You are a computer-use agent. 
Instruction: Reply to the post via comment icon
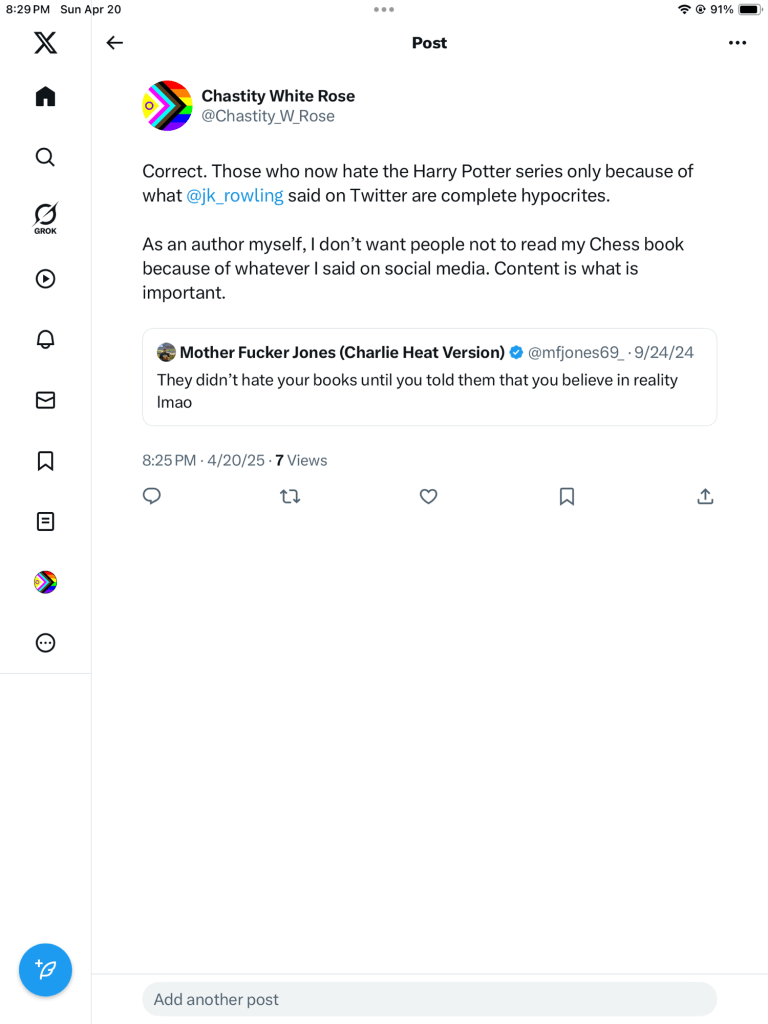152,496
